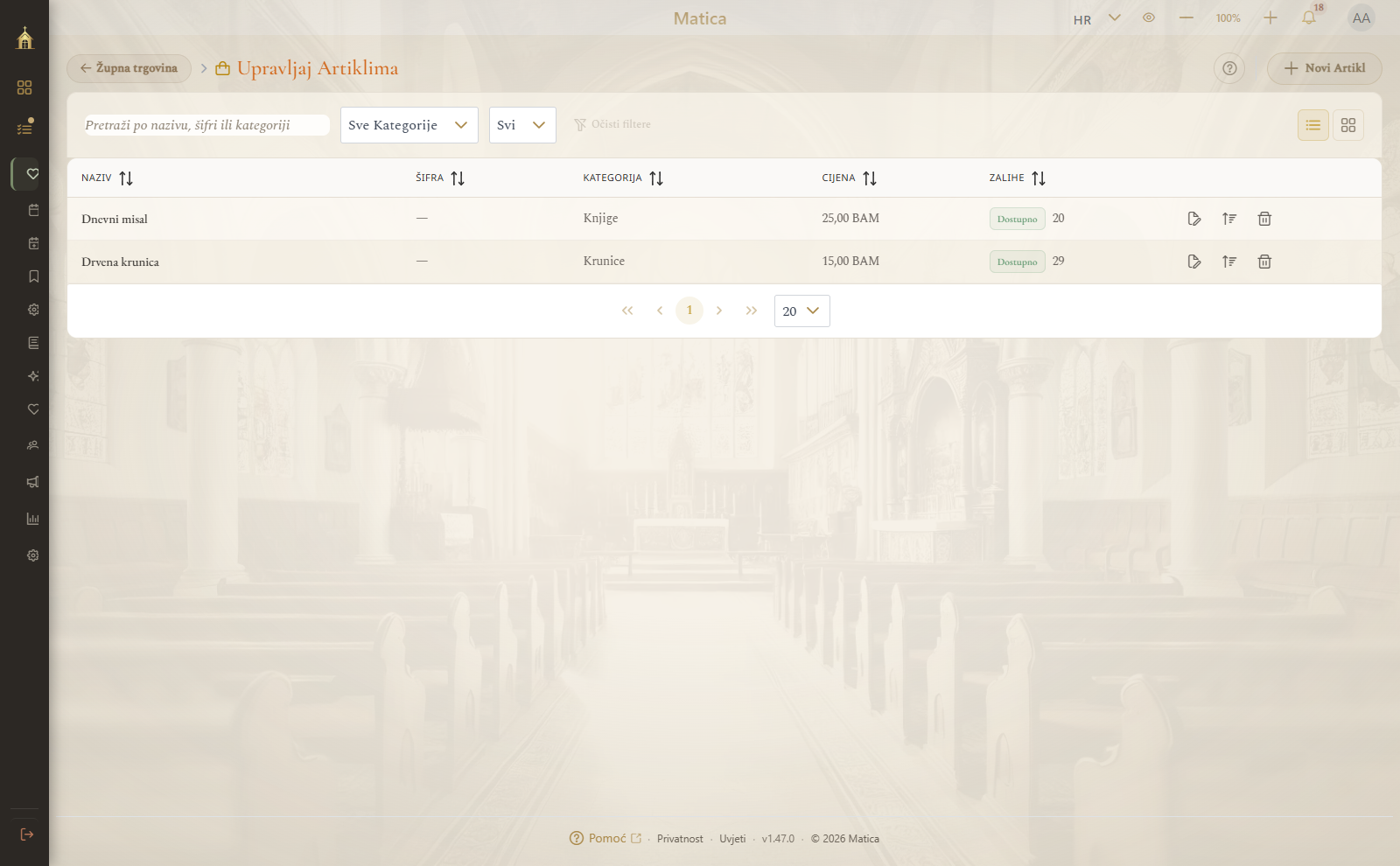The image size is (1400, 866).
Task: Open the Privatnost footer link
Action: [680, 839]
